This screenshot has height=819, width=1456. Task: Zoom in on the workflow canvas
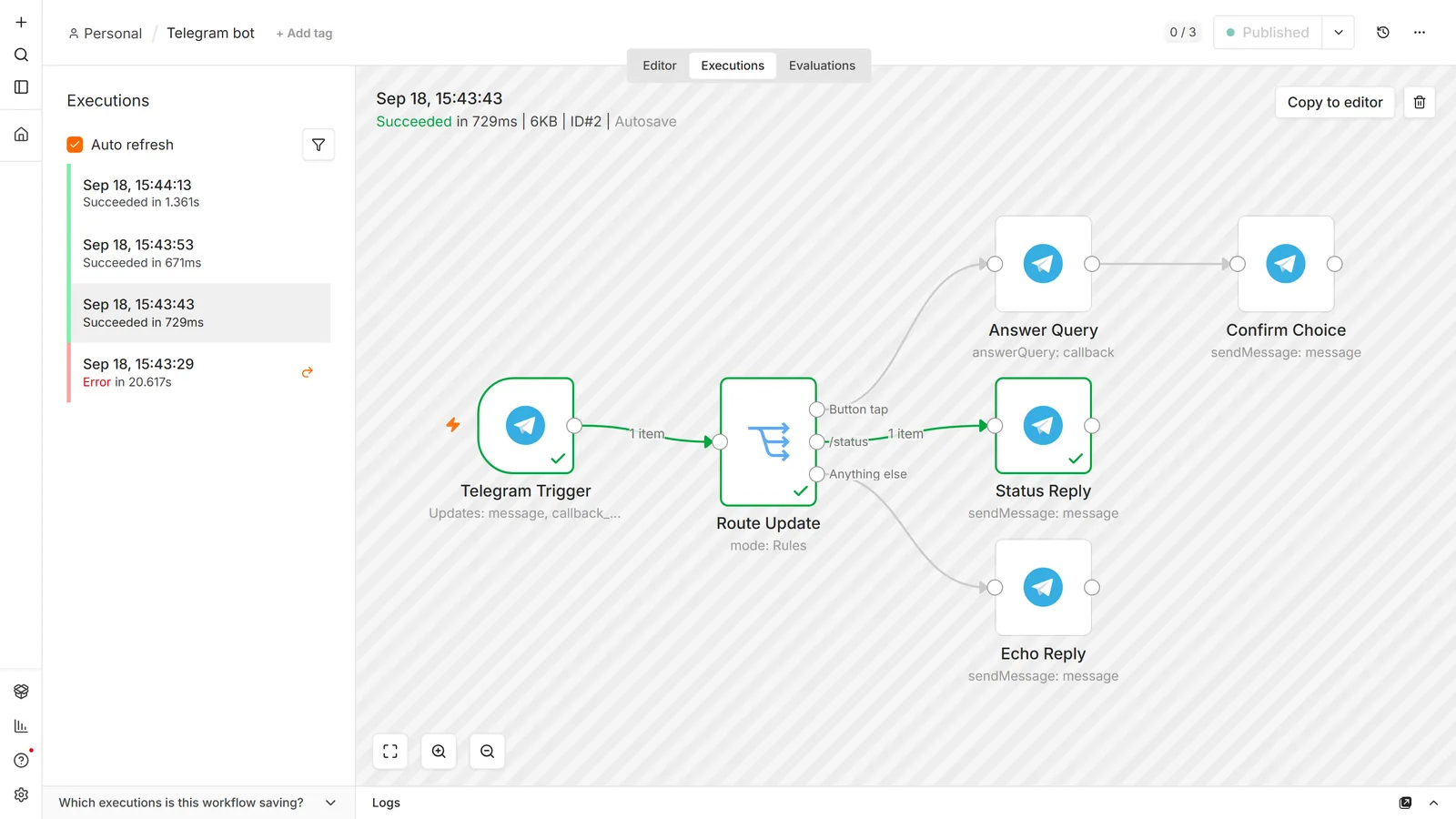[439, 752]
